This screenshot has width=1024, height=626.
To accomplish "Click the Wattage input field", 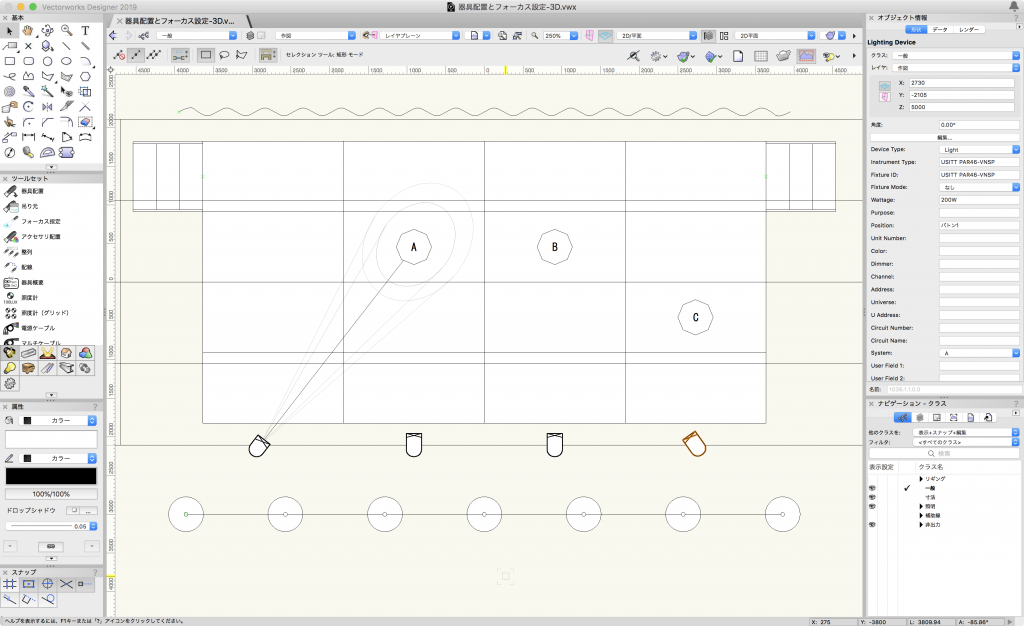I will point(979,200).
